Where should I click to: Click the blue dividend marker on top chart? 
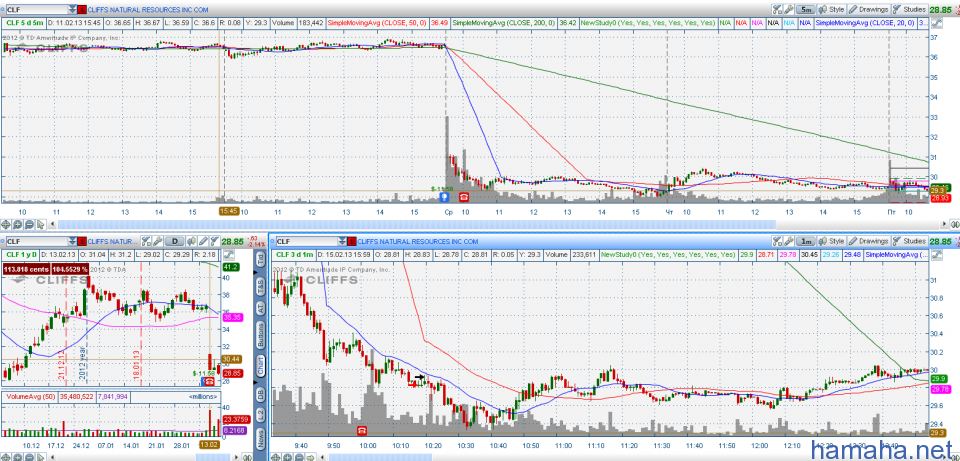point(444,197)
